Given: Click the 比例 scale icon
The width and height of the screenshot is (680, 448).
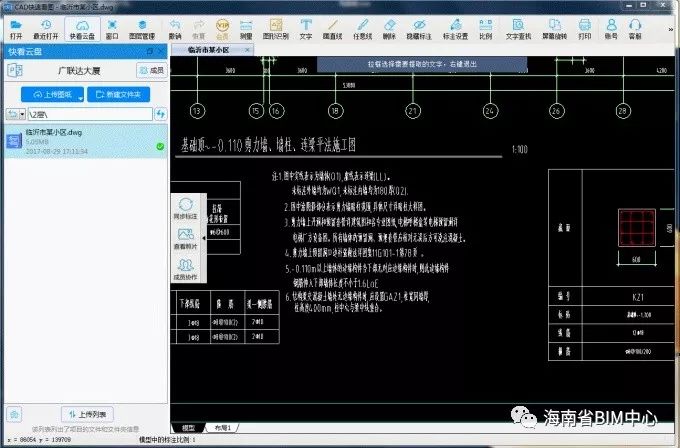Looking at the screenshot, I should tap(485, 29).
